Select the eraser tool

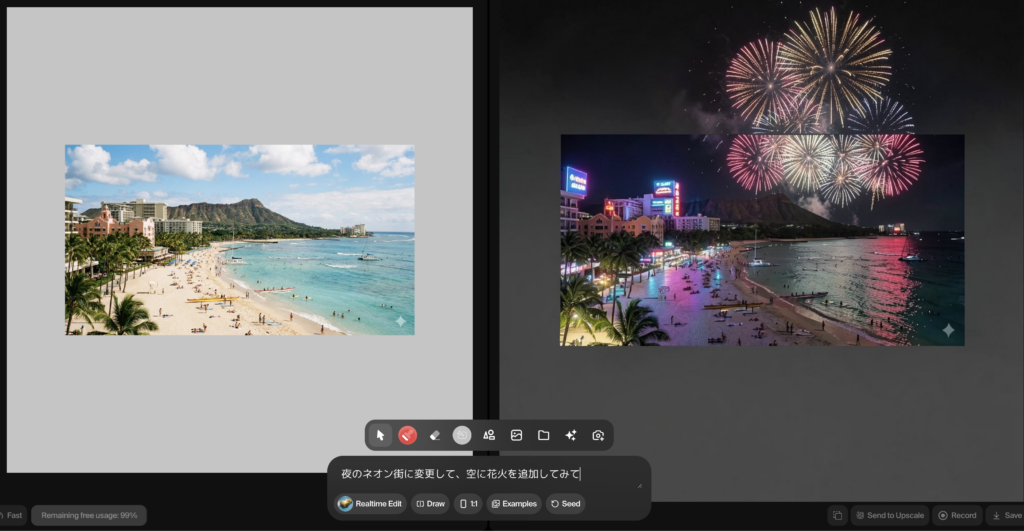coord(434,435)
